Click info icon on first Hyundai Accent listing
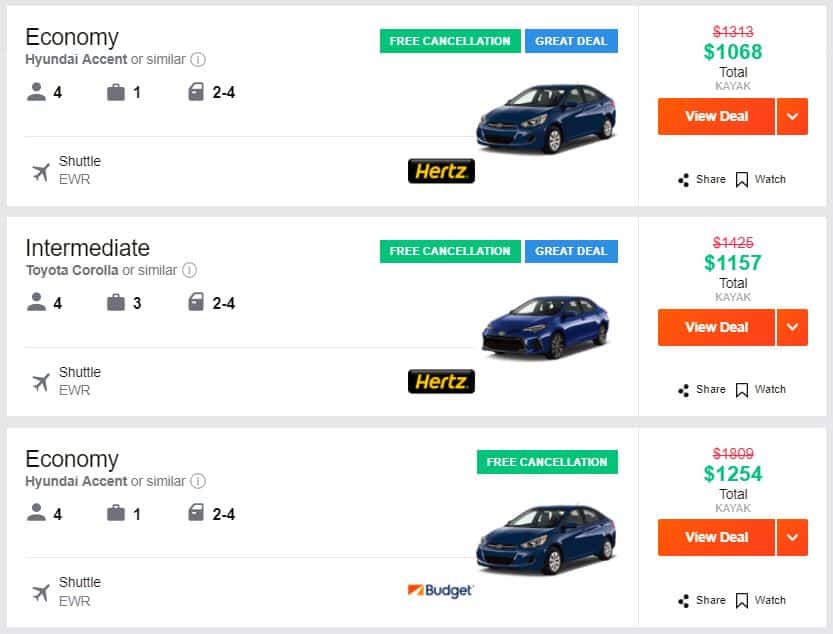 [x=198, y=59]
